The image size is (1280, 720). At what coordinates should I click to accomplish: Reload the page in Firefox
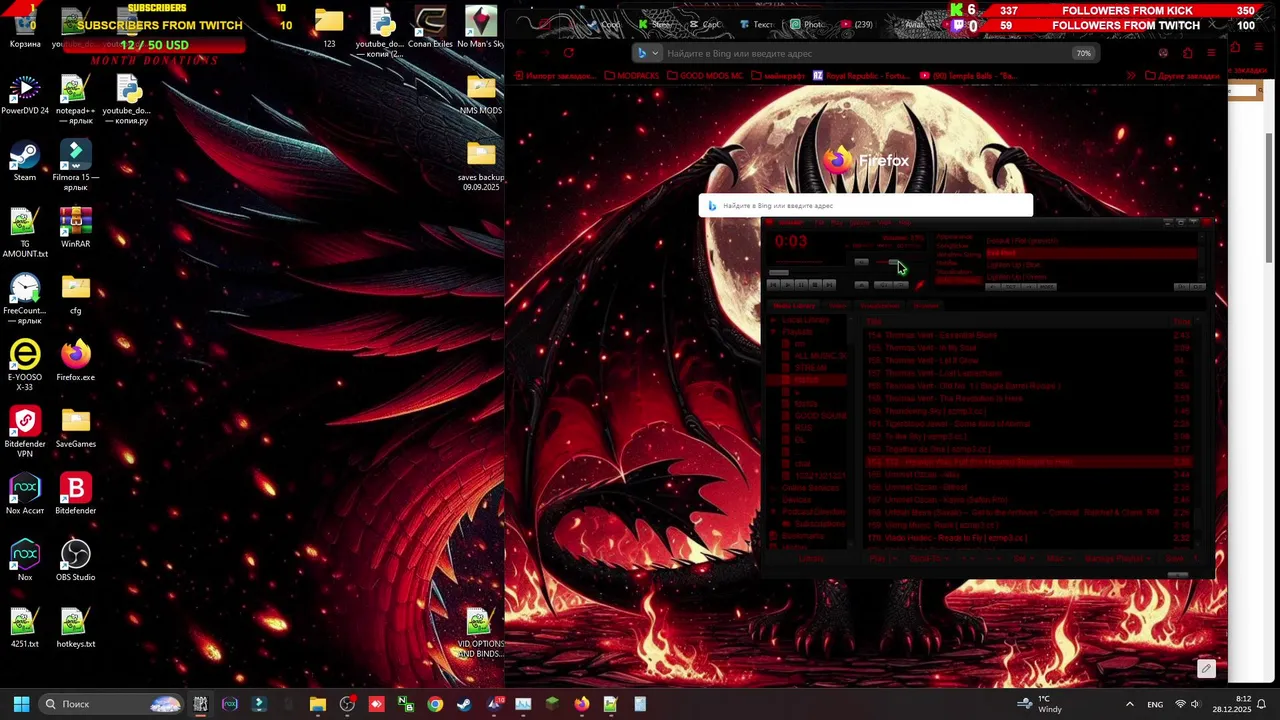pyautogui.click(x=569, y=53)
